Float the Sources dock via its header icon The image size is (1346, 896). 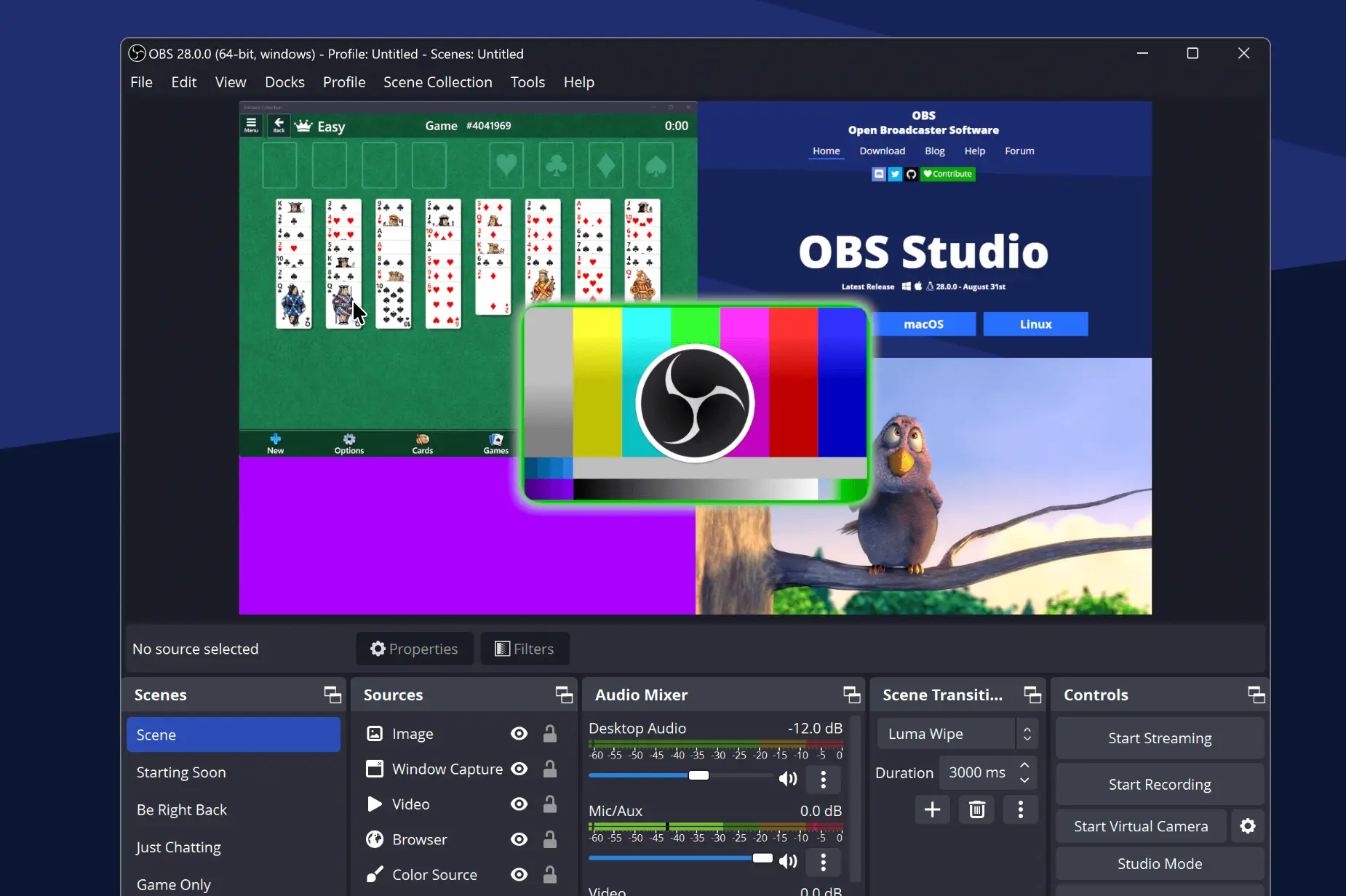point(564,695)
